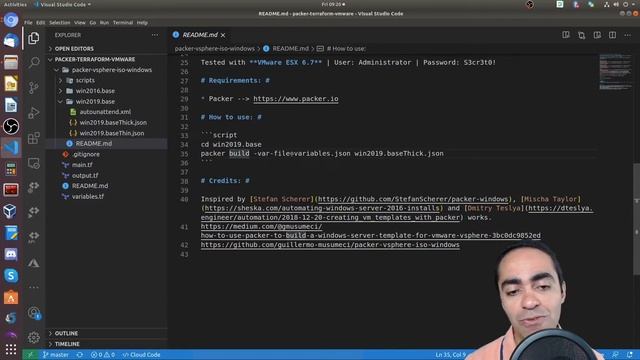The width and height of the screenshot is (640, 360).
Task: Show additional activity bar views
Action: 34,287
